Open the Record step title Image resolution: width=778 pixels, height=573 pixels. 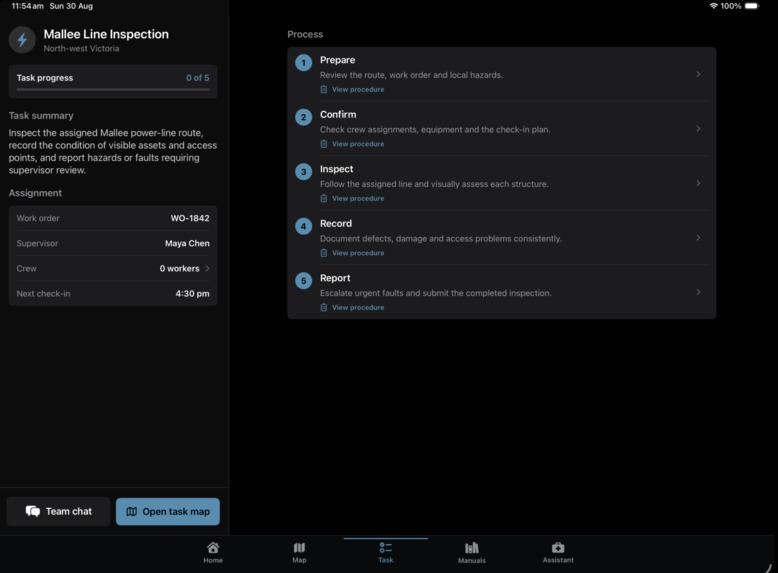pyautogui.click(x=336, y=224)
